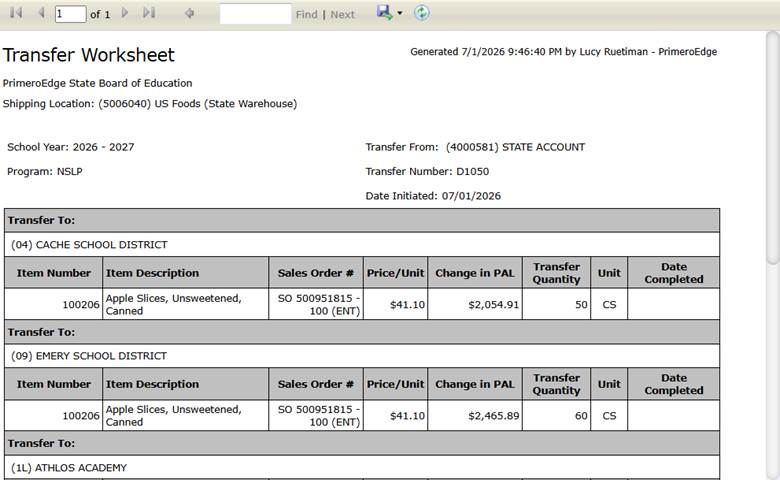Viewport: 780px width, 480px height.
Task: Click Transfer Quantity header in Emery table
Action: [557, 384]
